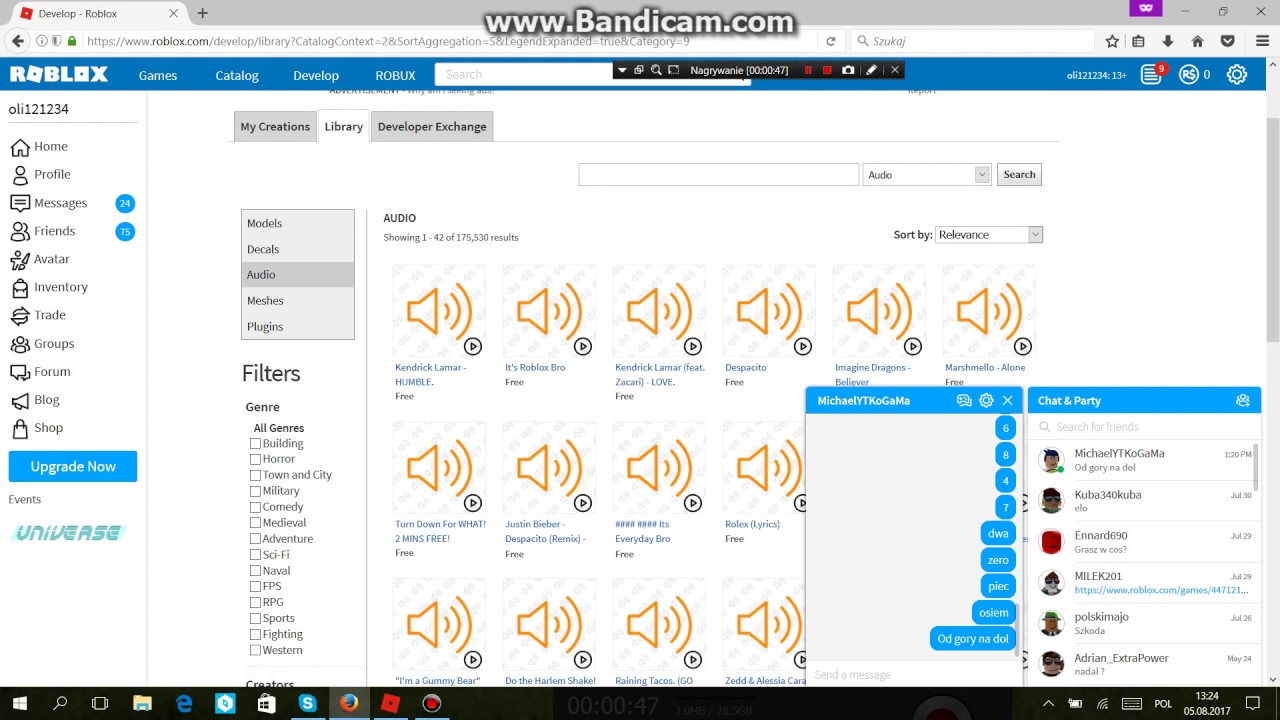Click the Search for friends field
1280x720 pixels.
click(x=1143, y=427)
